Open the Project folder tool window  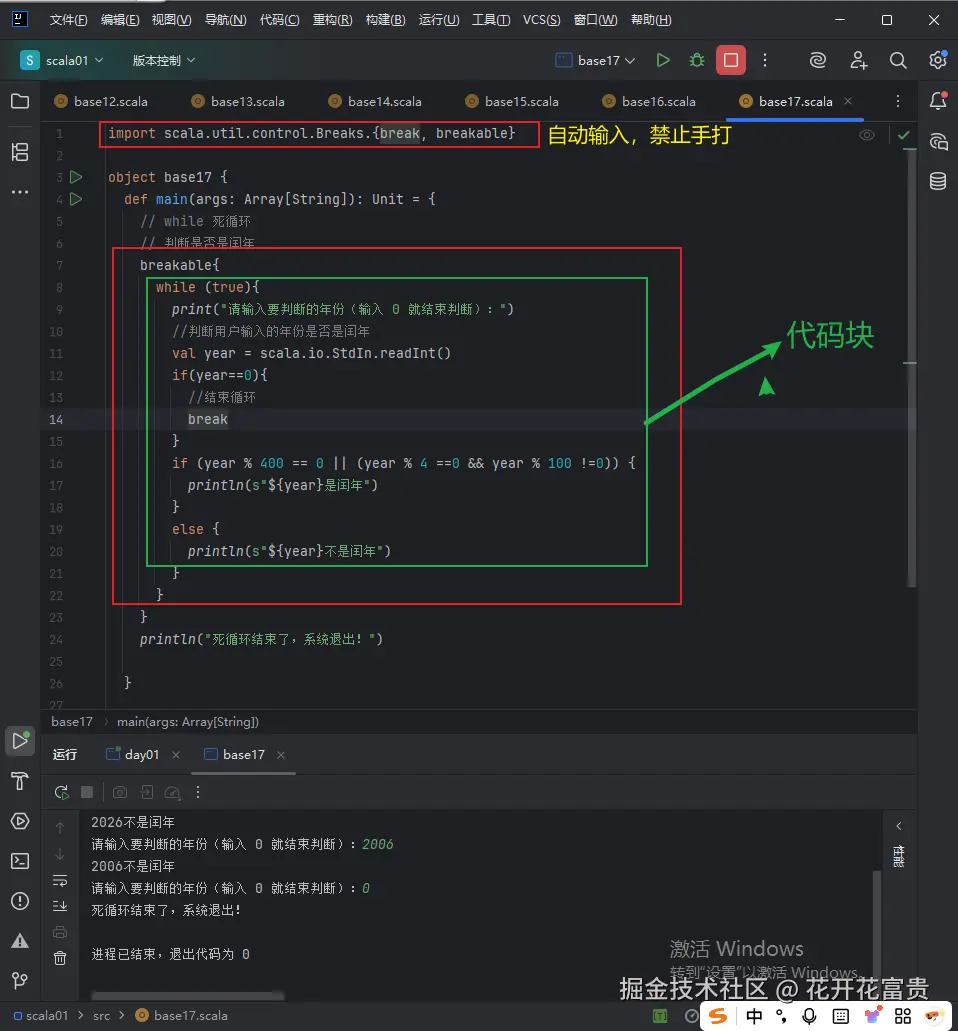pos(20,101)
